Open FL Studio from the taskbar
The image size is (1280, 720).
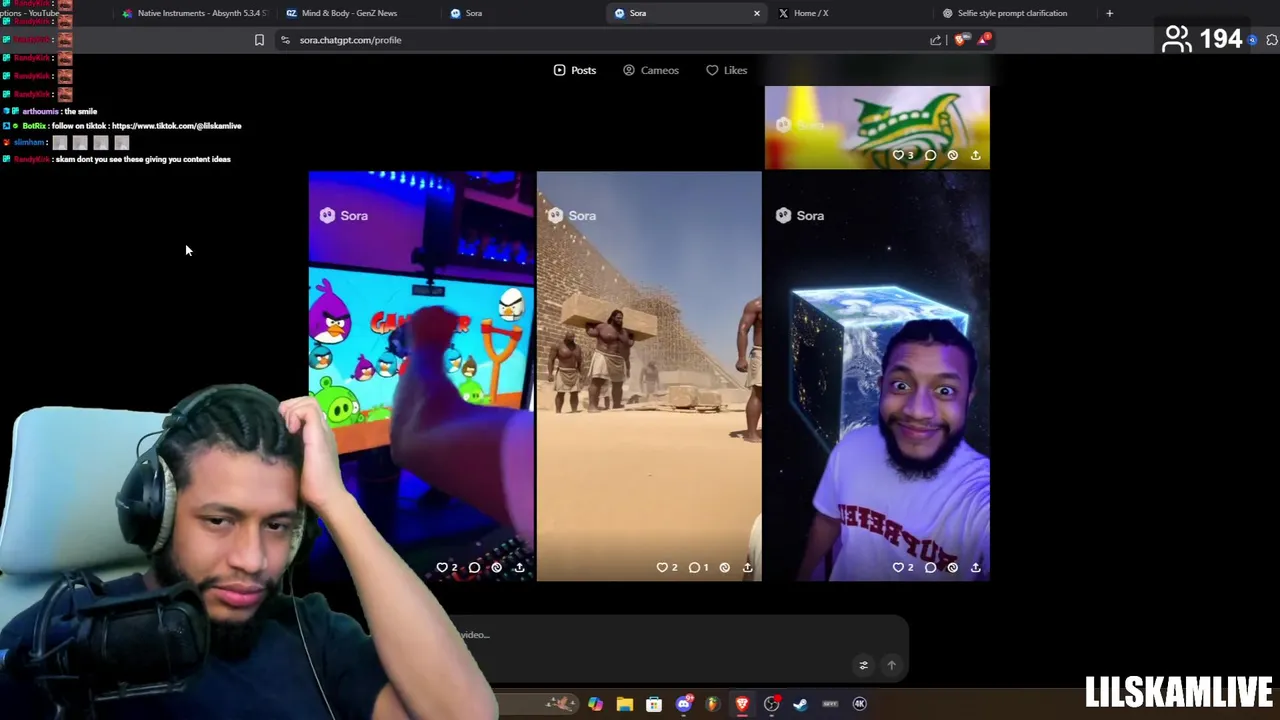coord(713,704)
